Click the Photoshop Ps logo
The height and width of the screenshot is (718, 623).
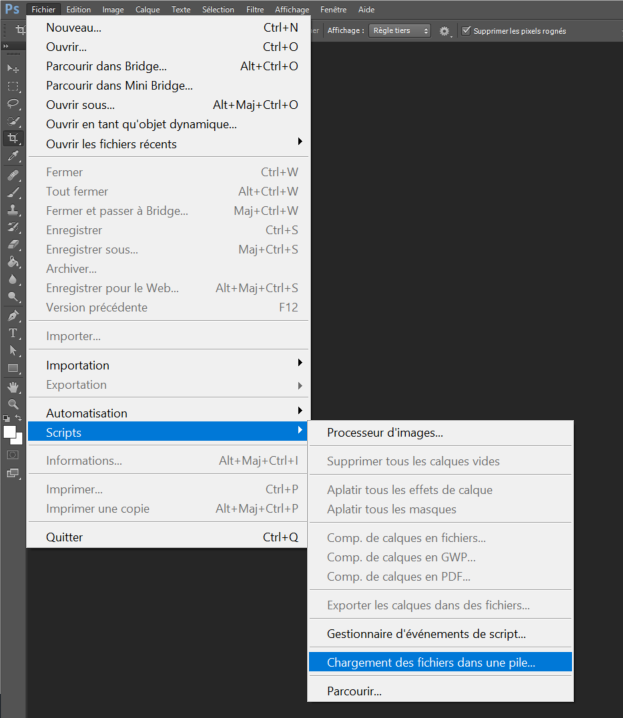point(12,9)
